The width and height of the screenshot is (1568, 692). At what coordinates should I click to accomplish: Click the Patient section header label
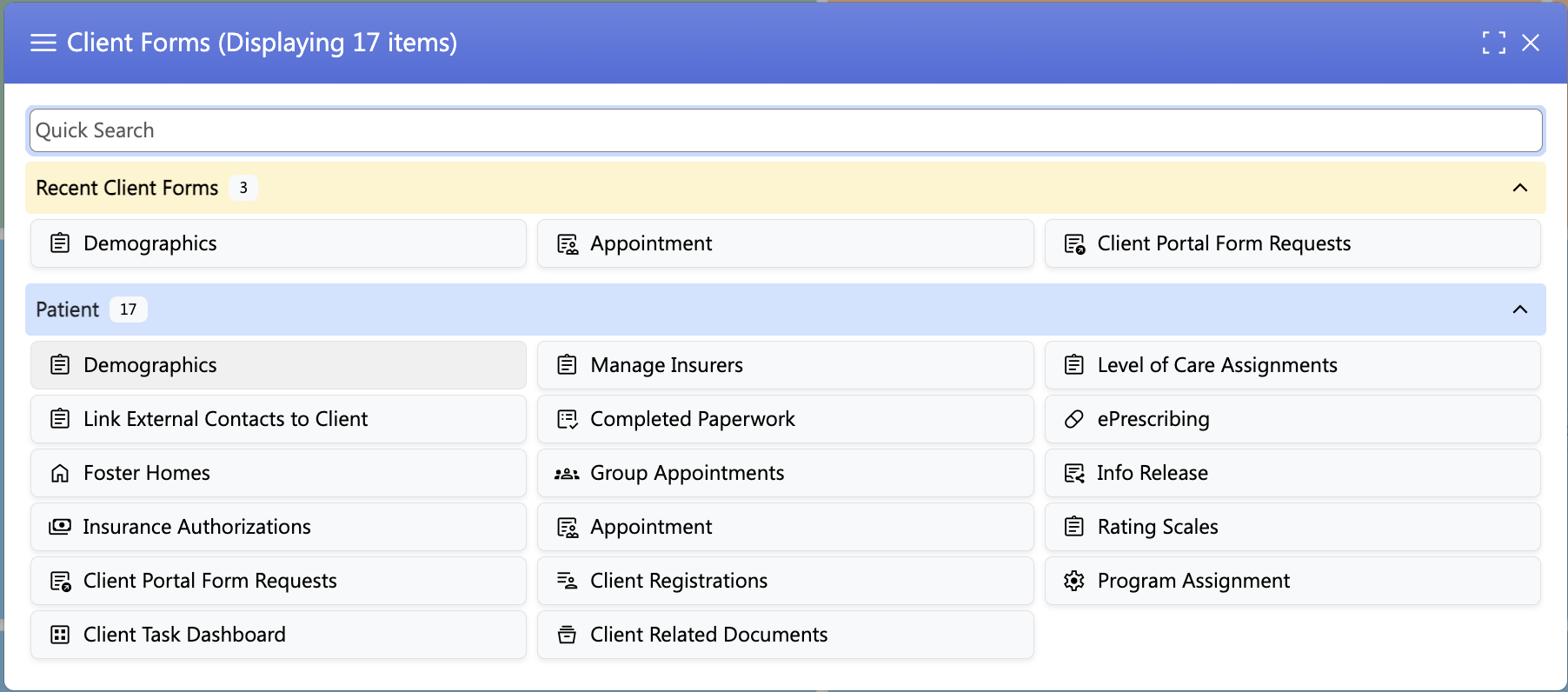[x=68, y=309]
